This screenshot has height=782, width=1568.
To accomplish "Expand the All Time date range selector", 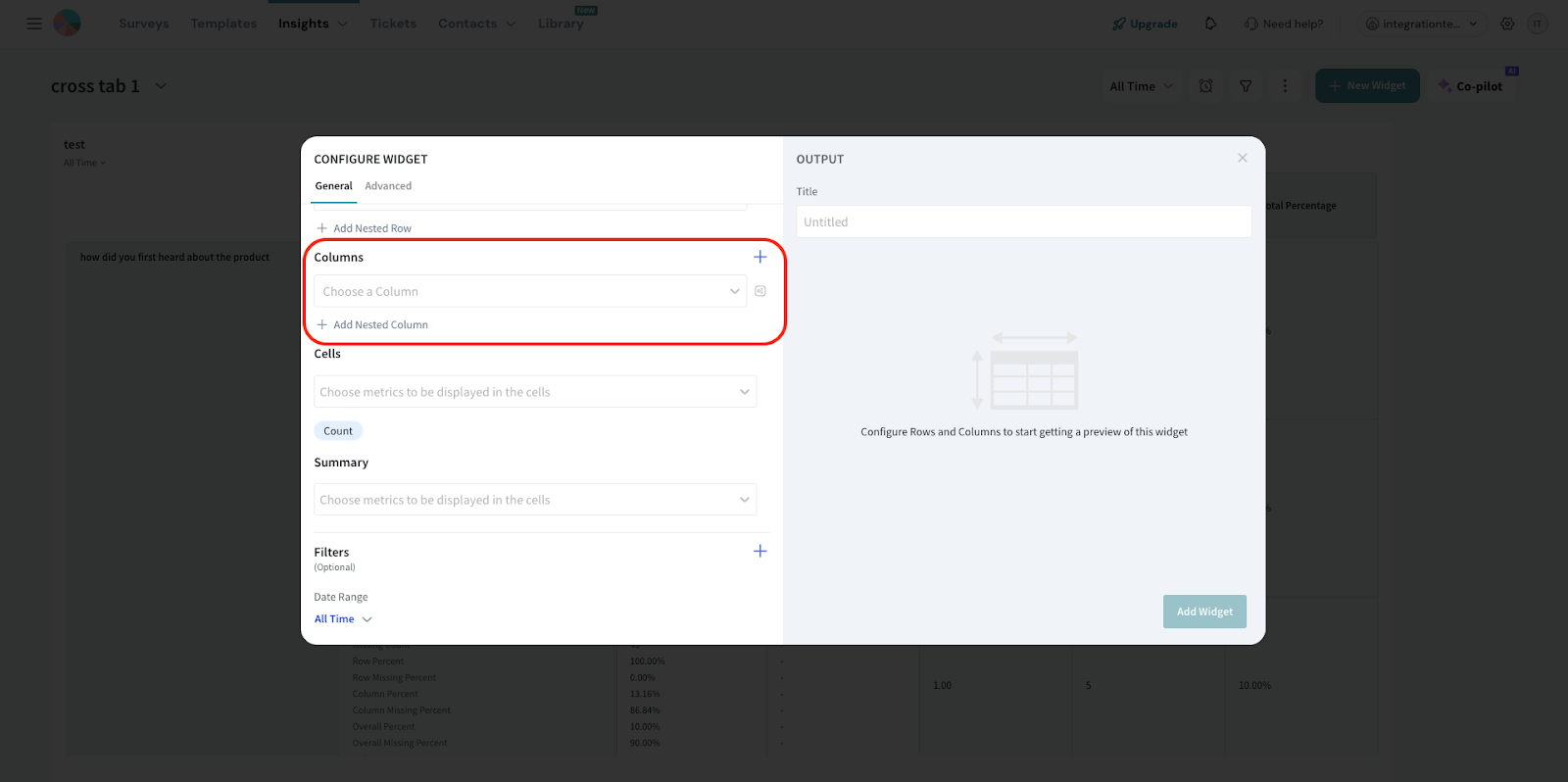I will pyautogui.click(x=343, y=619).
